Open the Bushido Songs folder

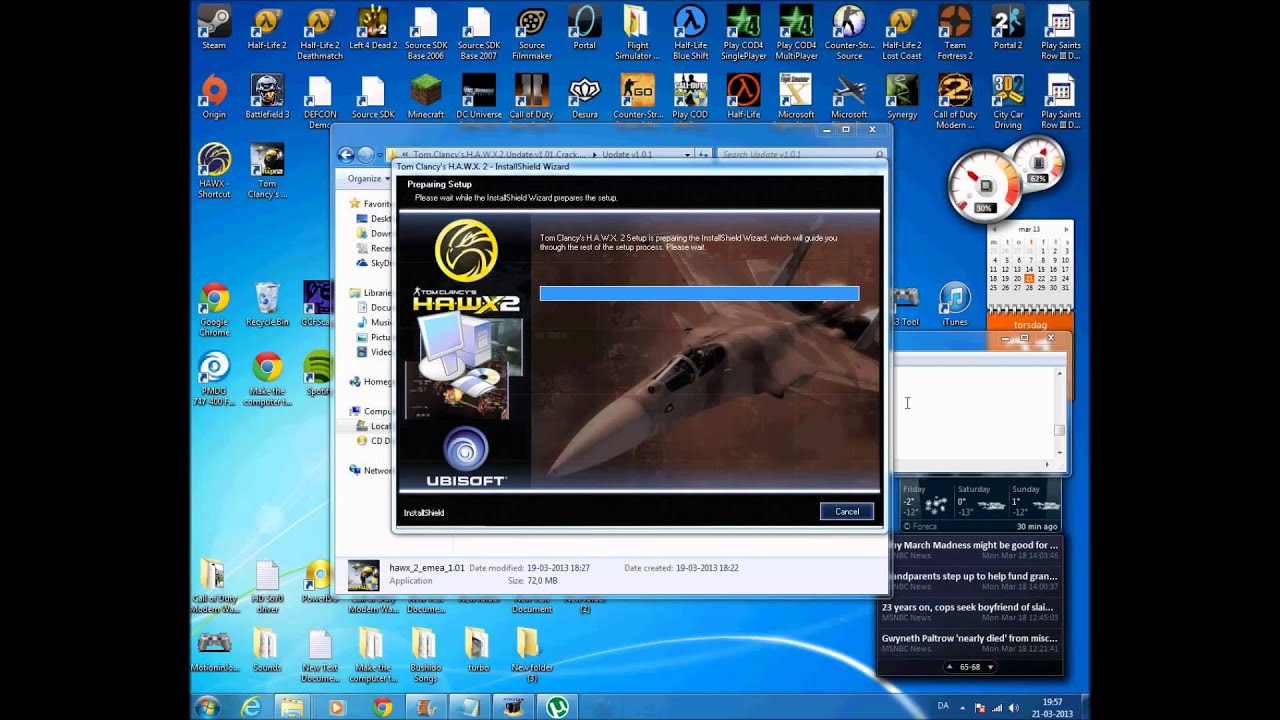[x=425, y=655]
